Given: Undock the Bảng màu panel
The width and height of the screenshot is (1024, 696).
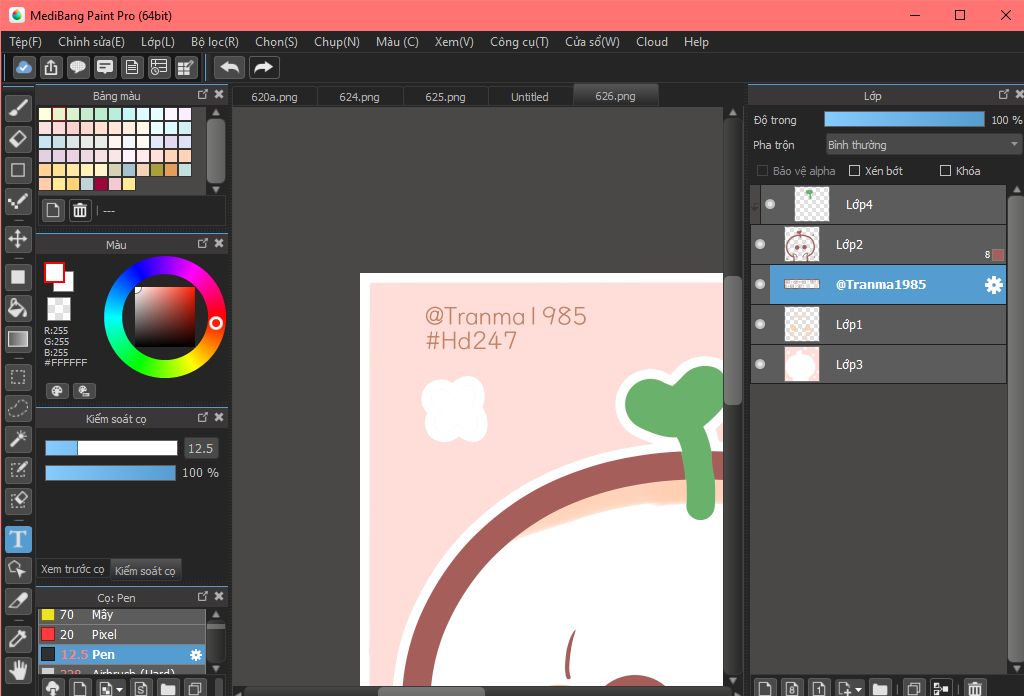Looking at the screenshot, I should coord(202,95).
